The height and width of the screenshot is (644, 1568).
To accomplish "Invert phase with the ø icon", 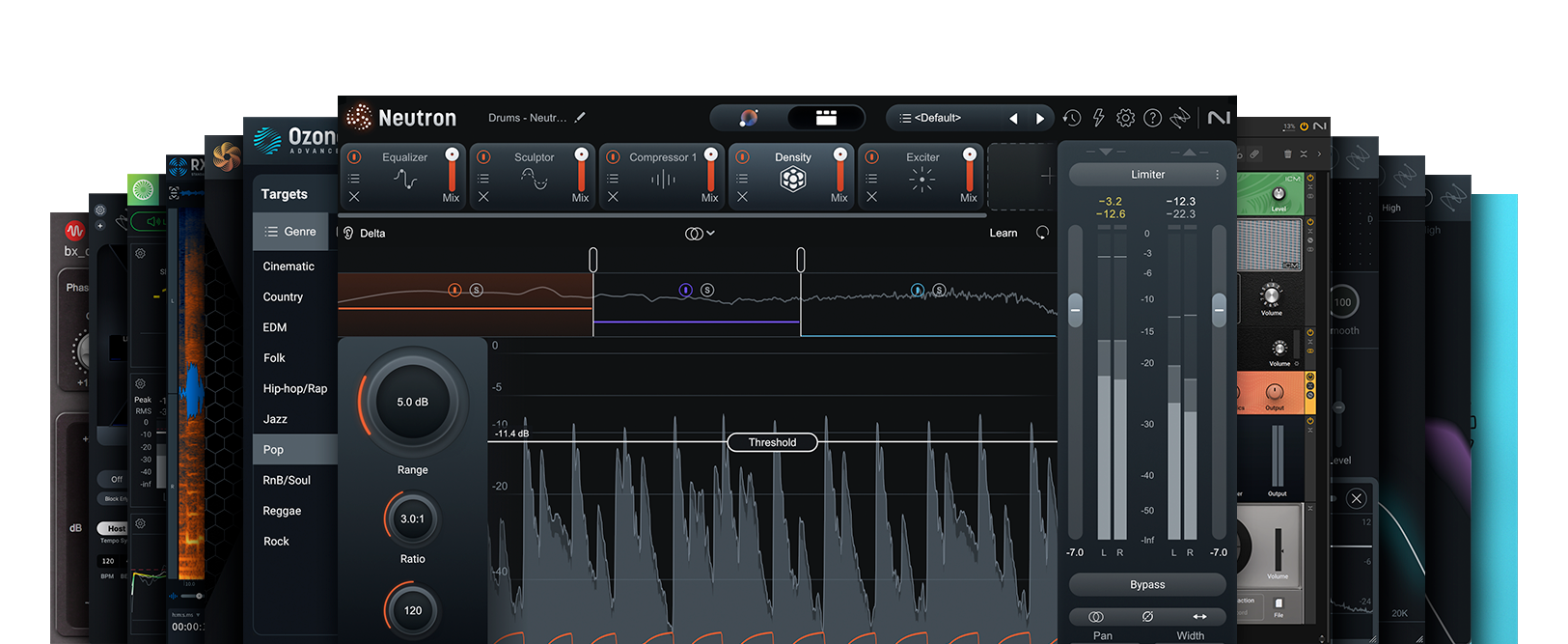I will (1147, 616).
